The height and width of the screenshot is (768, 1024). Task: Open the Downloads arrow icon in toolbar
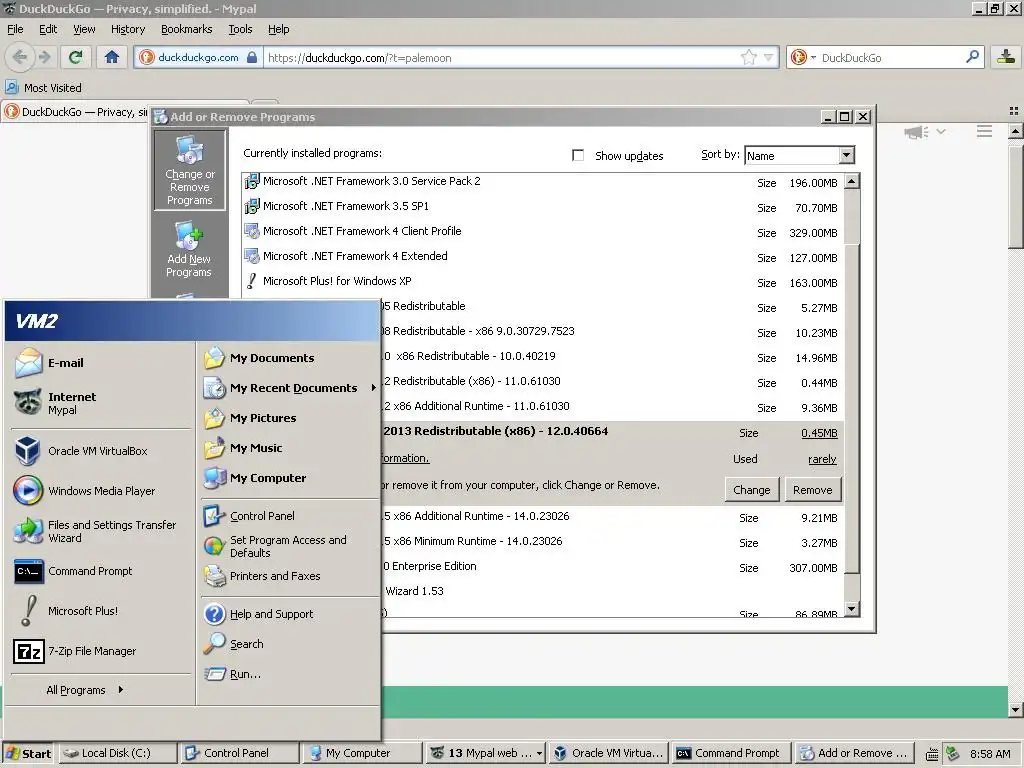[1006, 57]
